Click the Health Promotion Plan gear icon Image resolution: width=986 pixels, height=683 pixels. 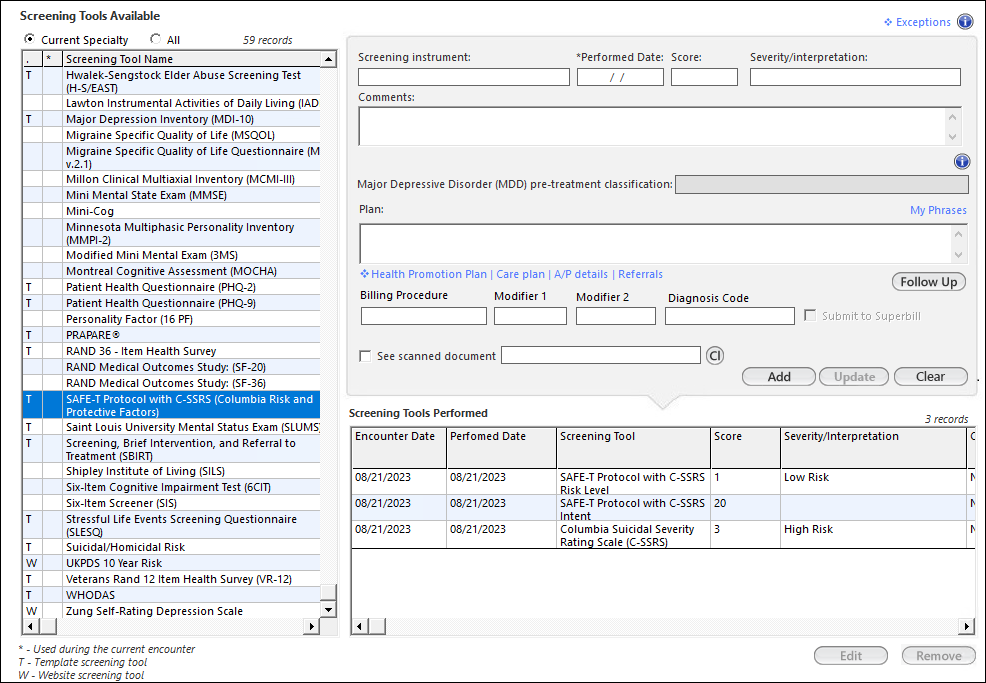tap(365, 275)
